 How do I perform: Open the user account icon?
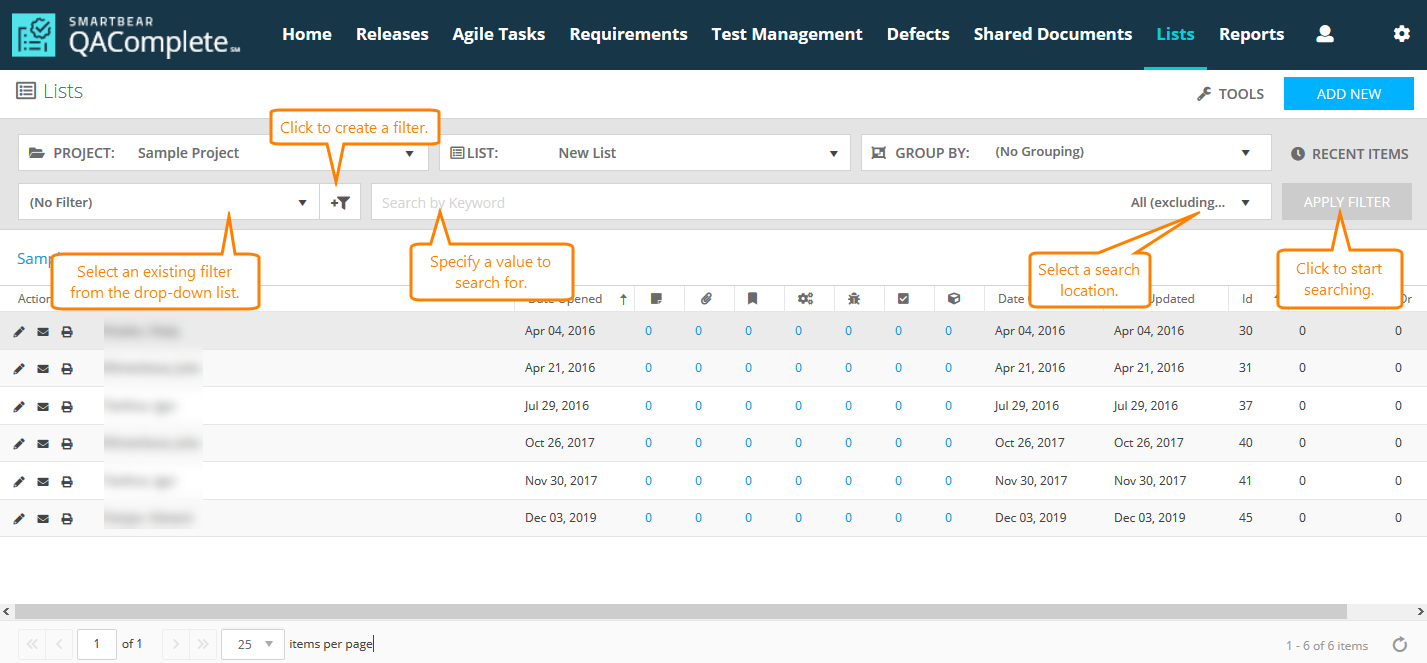coord(1325,33)
